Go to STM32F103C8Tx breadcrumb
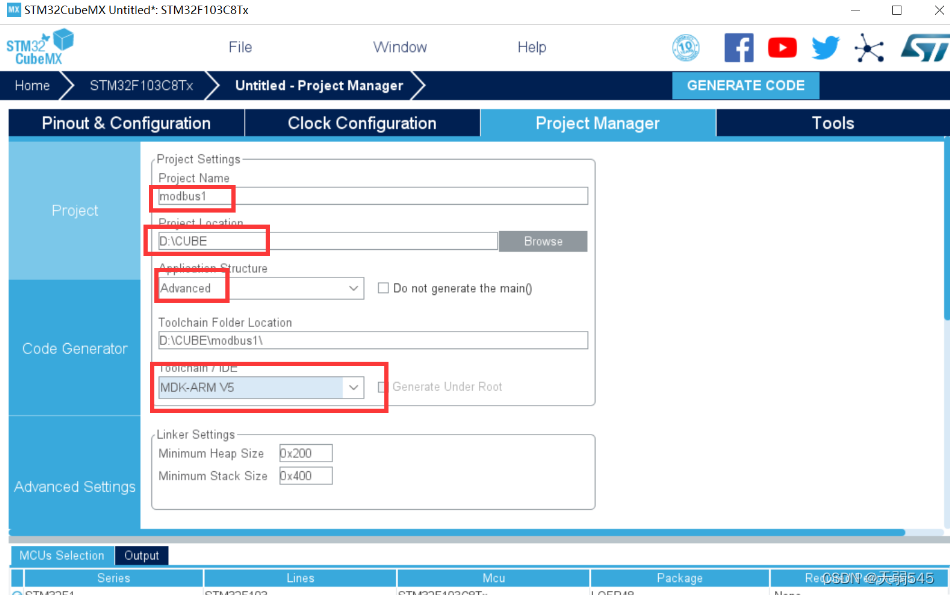This screenshot has width=950, height=595. click(141, 85)
